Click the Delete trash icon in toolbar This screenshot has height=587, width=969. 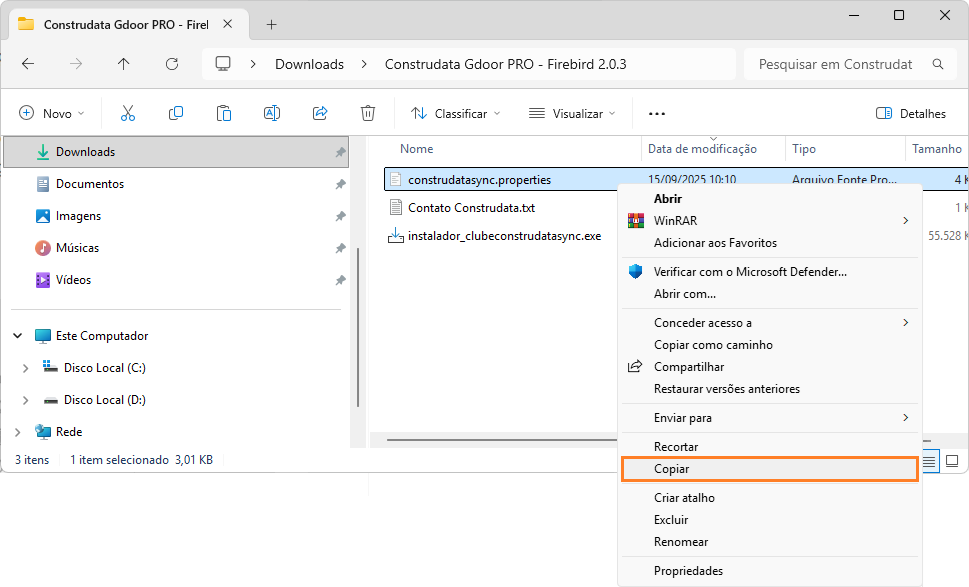tap(368, 113)
